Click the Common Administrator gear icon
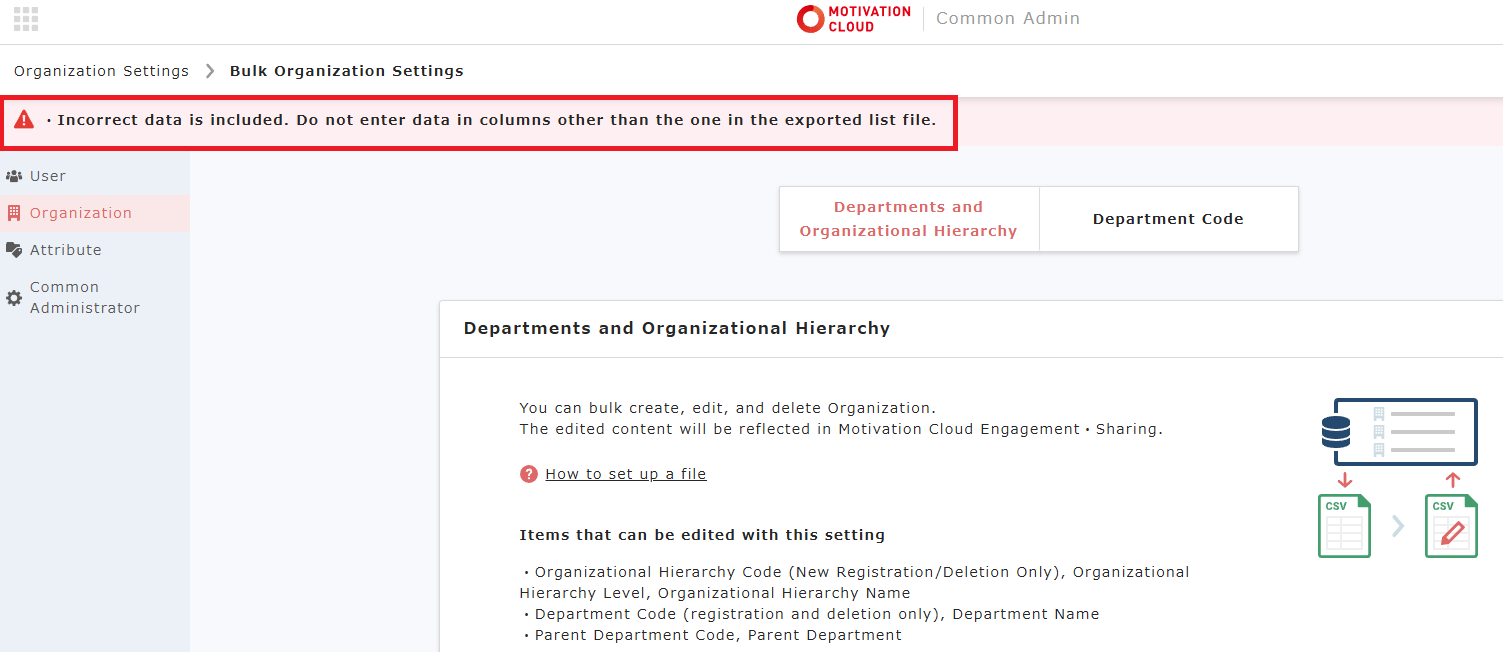The image size is (1503, 652). pos(14,298)
